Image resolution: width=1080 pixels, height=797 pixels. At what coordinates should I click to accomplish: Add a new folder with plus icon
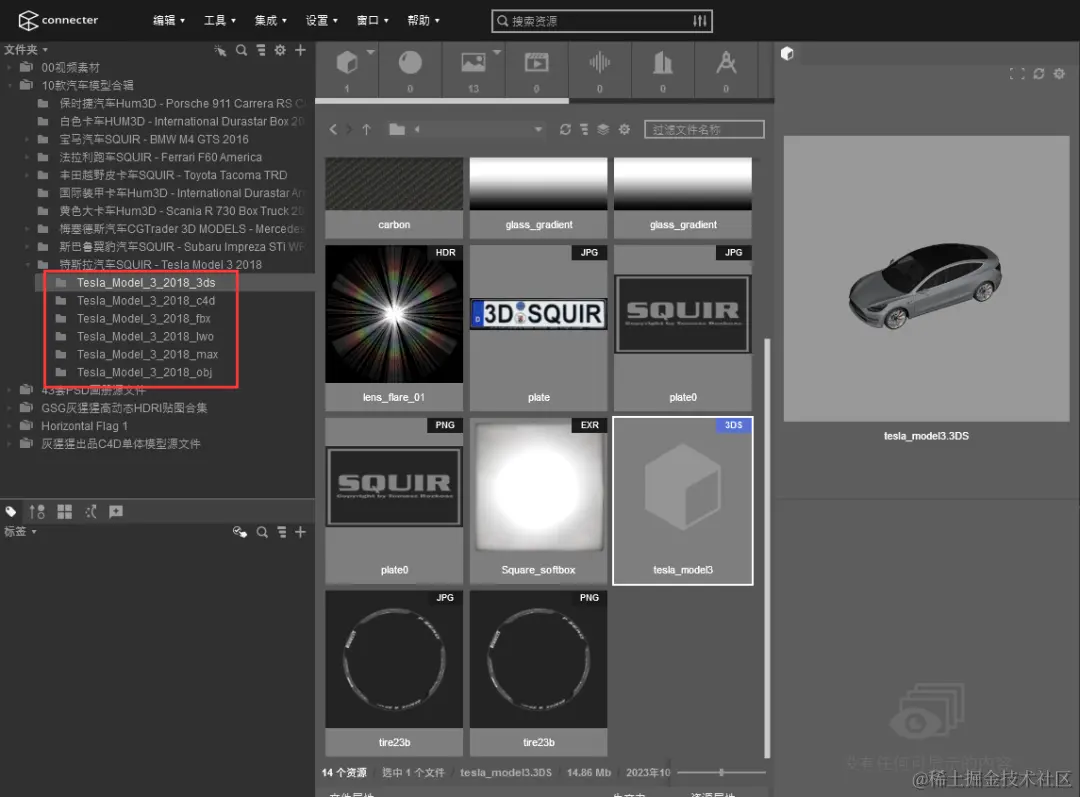(x=300, y=50)
